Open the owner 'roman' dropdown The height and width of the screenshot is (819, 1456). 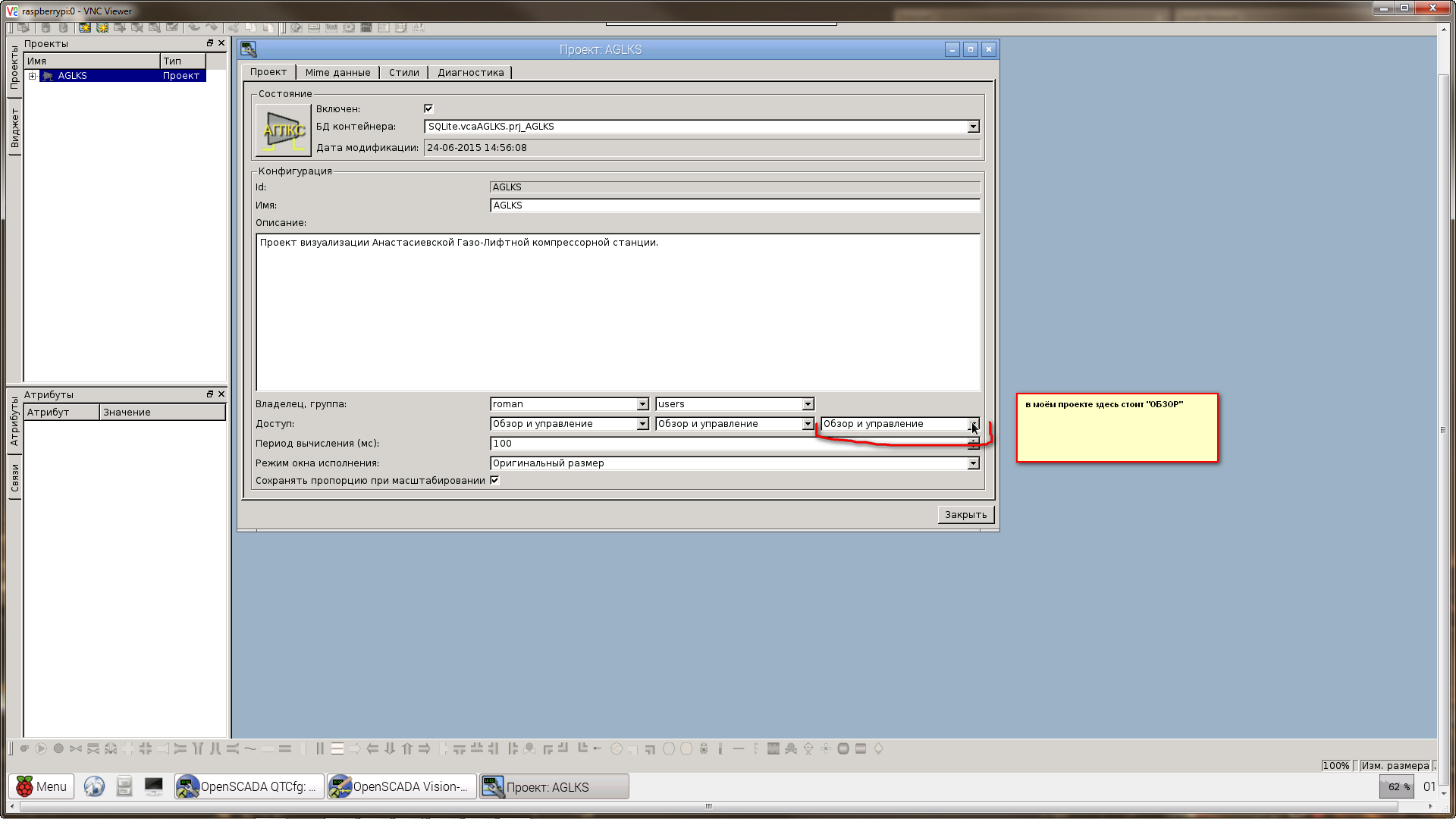pyautogui.click(x=642, y=404)
